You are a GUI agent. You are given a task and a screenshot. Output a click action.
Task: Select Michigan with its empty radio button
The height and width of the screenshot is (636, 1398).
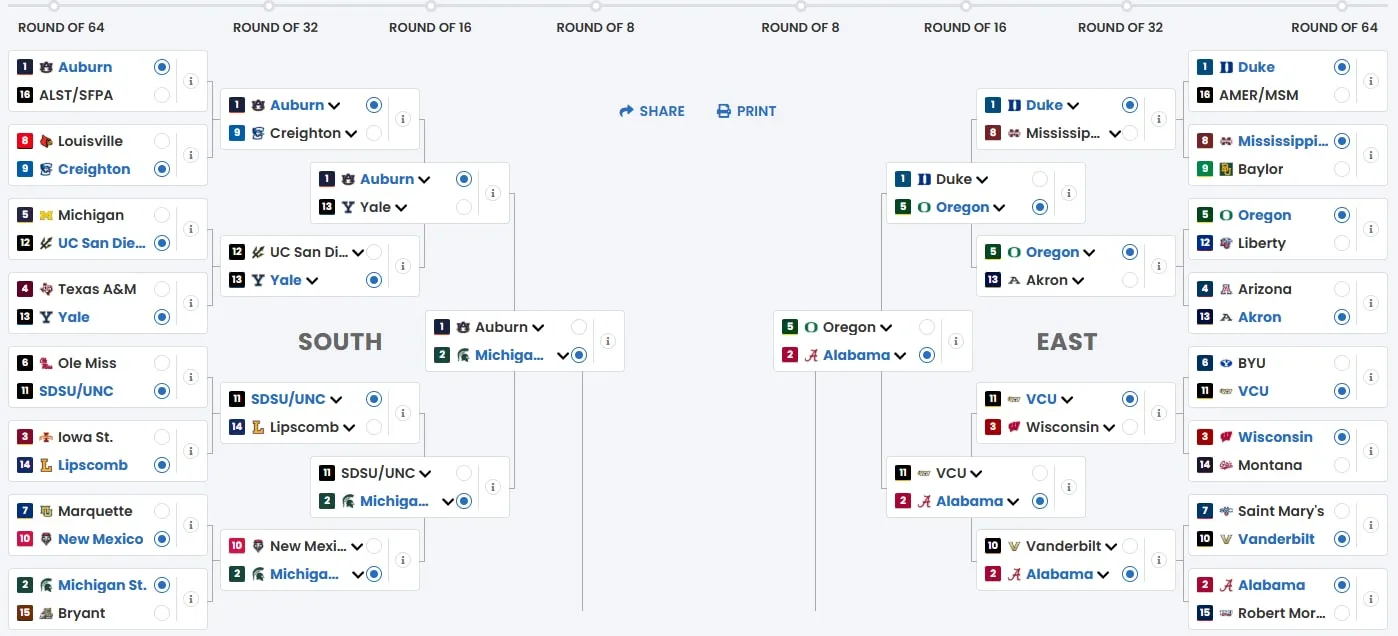pyautogui.click(x=162, y=215)
